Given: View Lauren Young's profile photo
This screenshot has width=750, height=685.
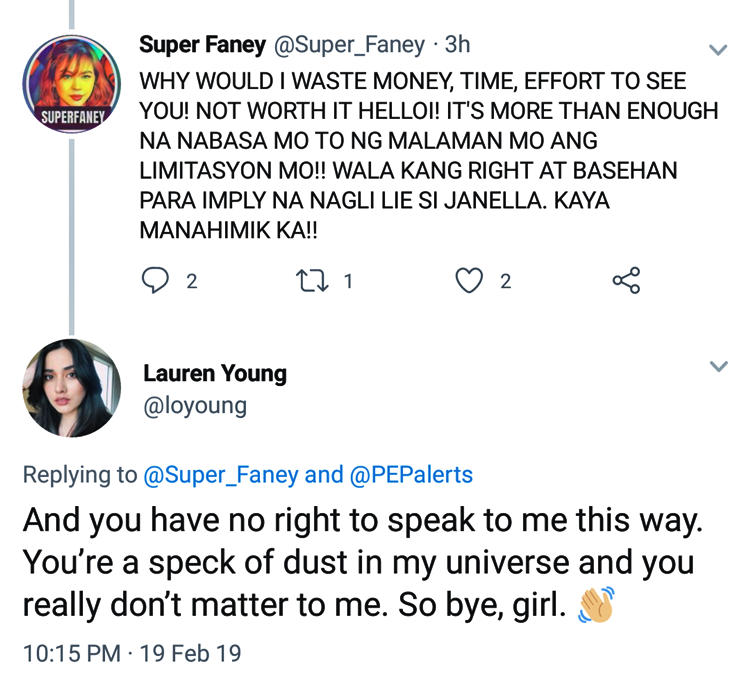Looking at the screenshot, I should [70, 388].
